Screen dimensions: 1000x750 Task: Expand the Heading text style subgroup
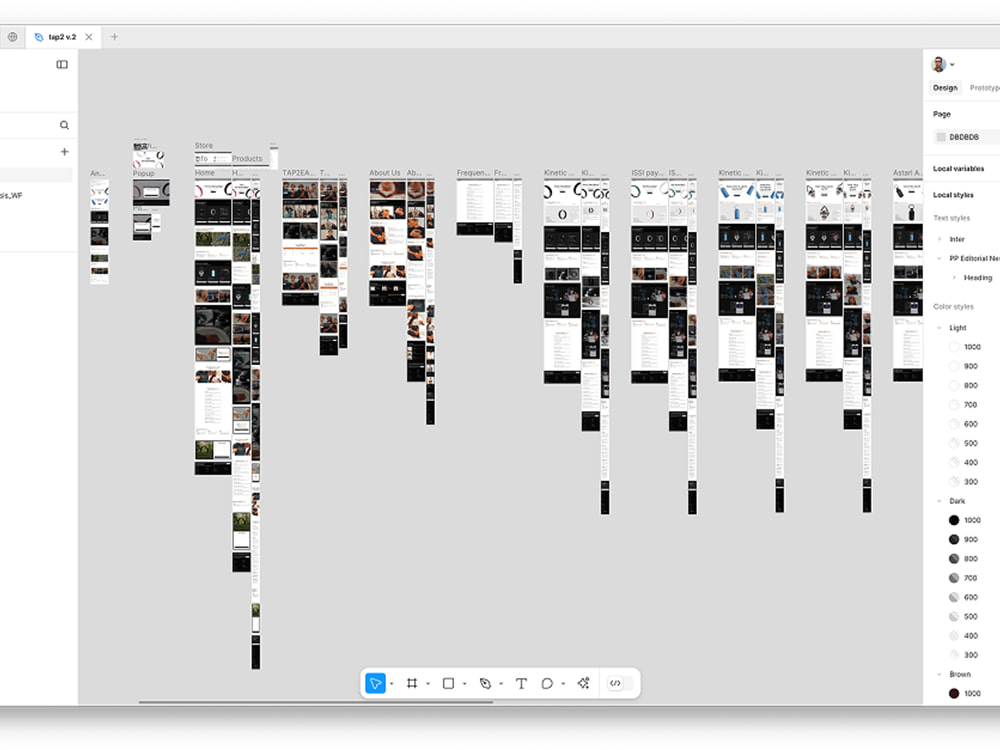(x=954, y=277)
